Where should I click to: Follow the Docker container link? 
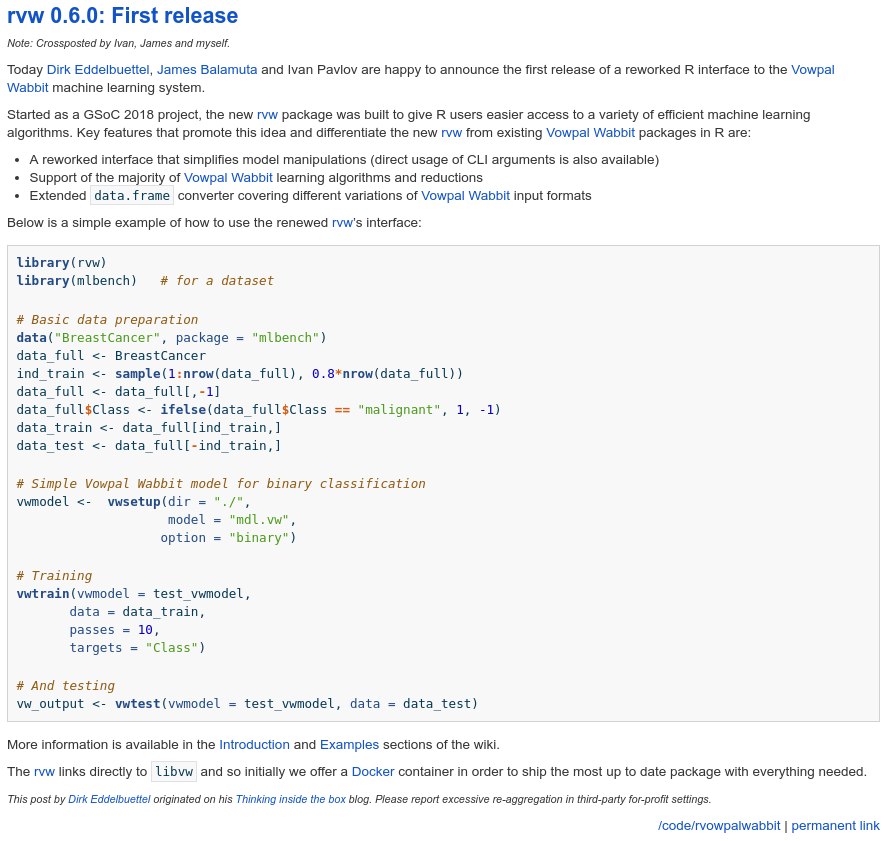click(373, 772)
